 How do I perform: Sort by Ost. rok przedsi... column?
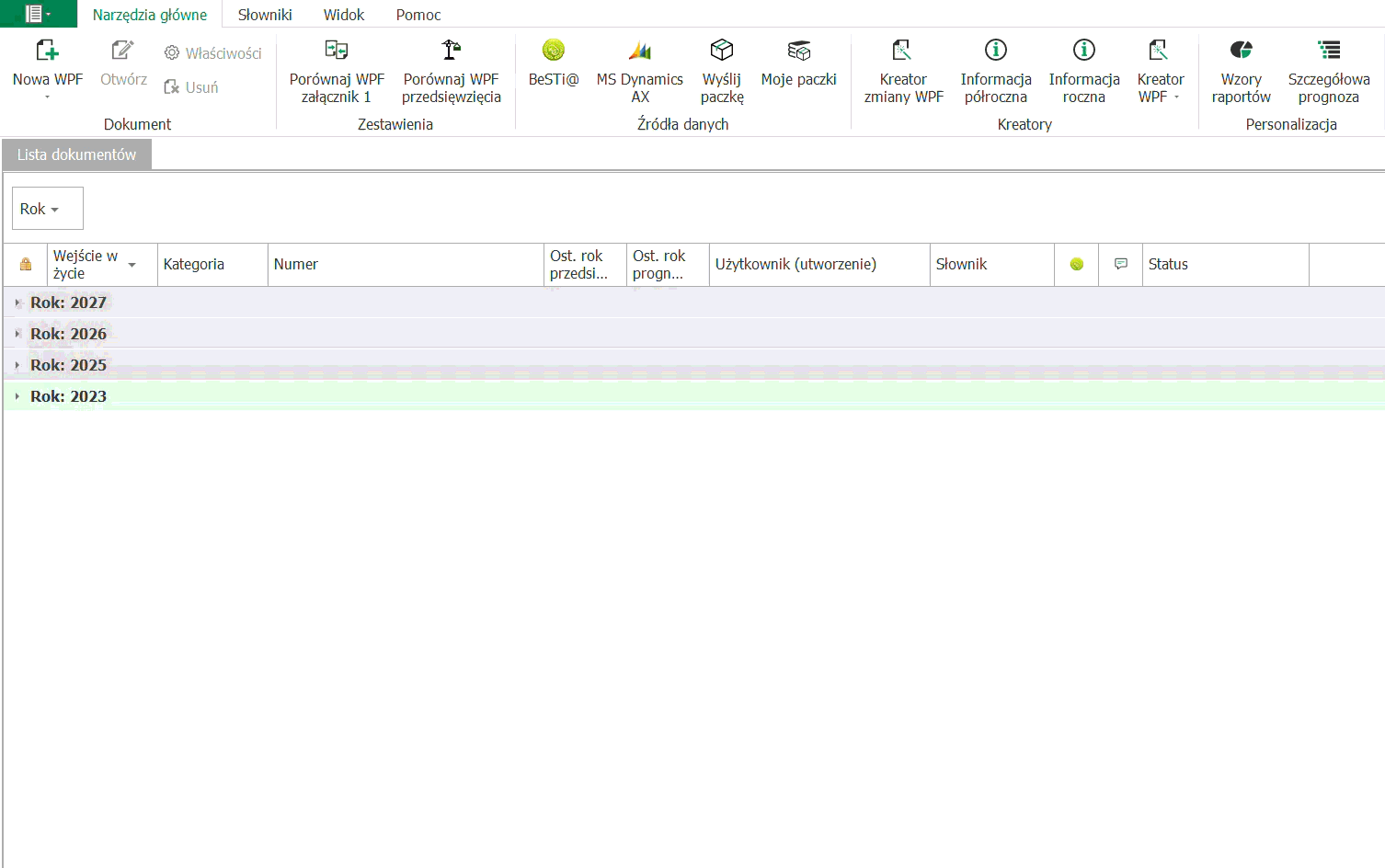pyautogui.click(x=585, y=265)
